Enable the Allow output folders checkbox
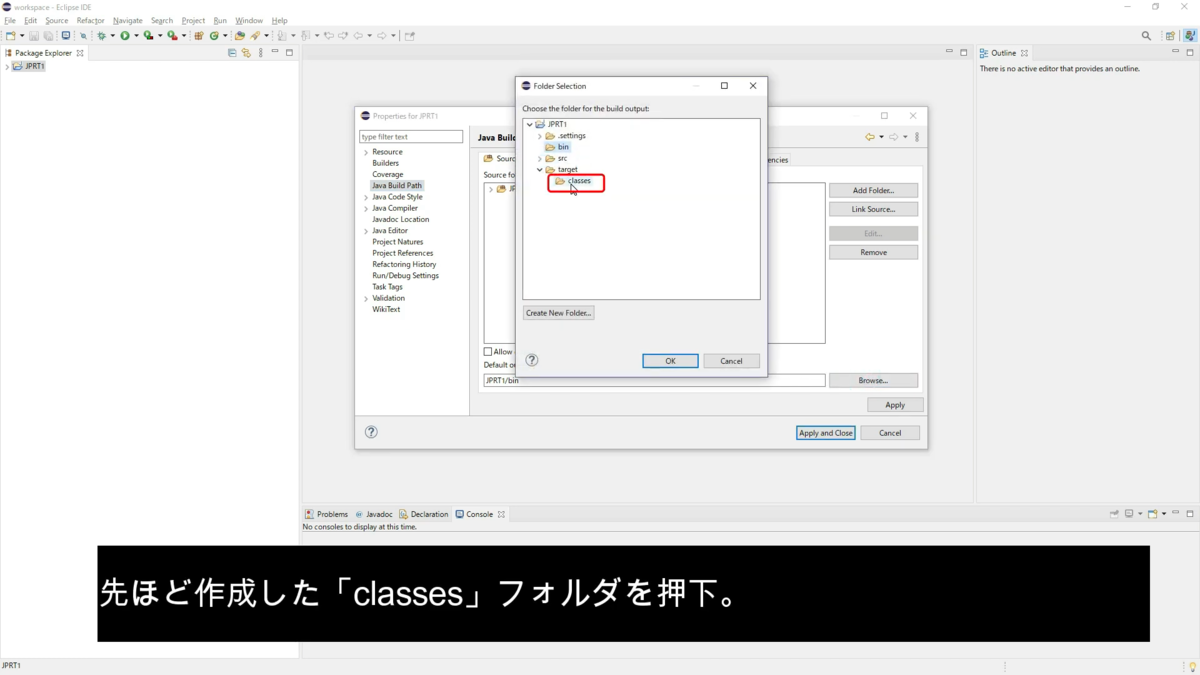The width and height of the screenshot is (1200, 675). pyautogui.click(x=490, y=351)
